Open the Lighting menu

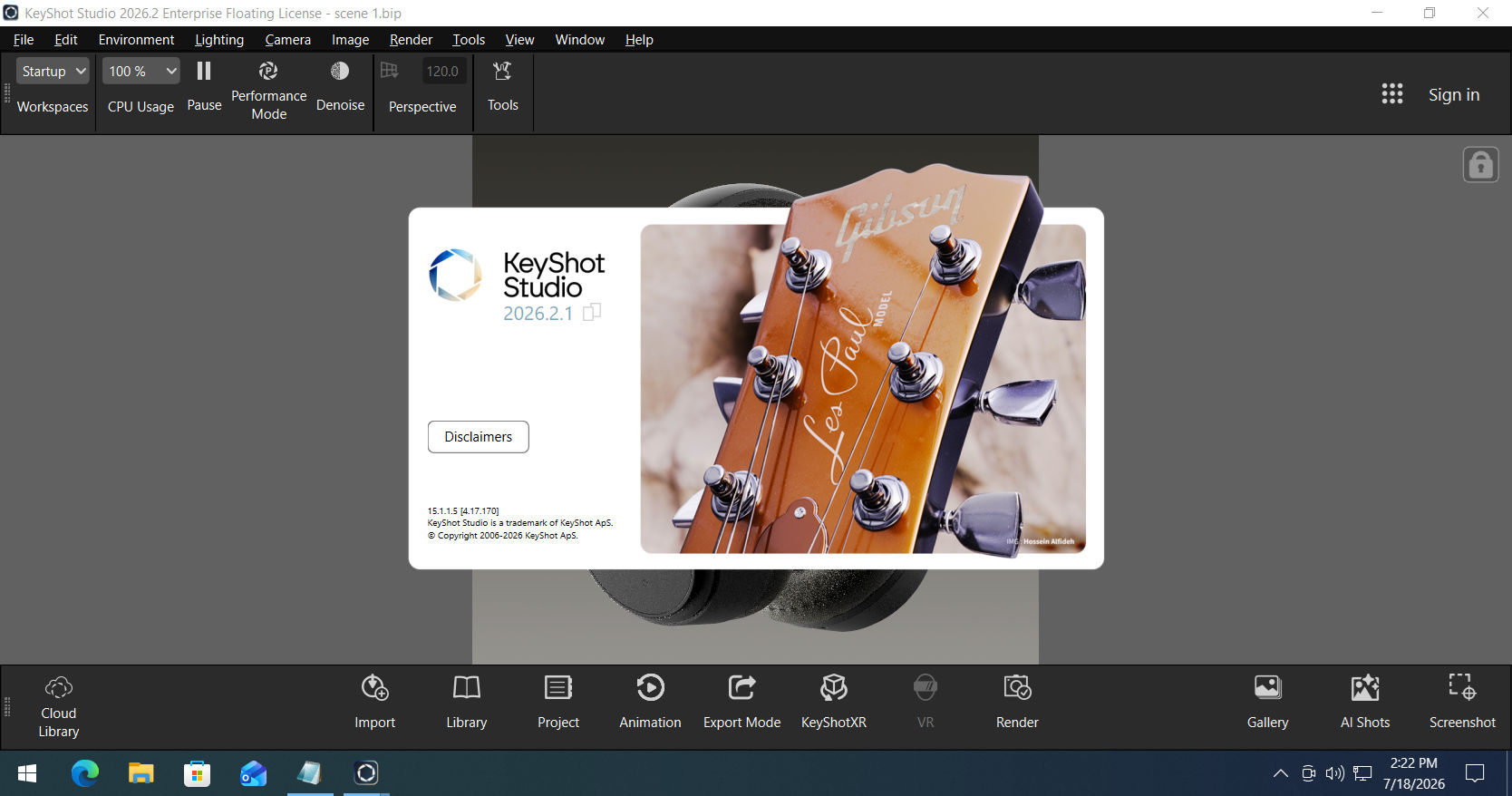tap(219, 40)
